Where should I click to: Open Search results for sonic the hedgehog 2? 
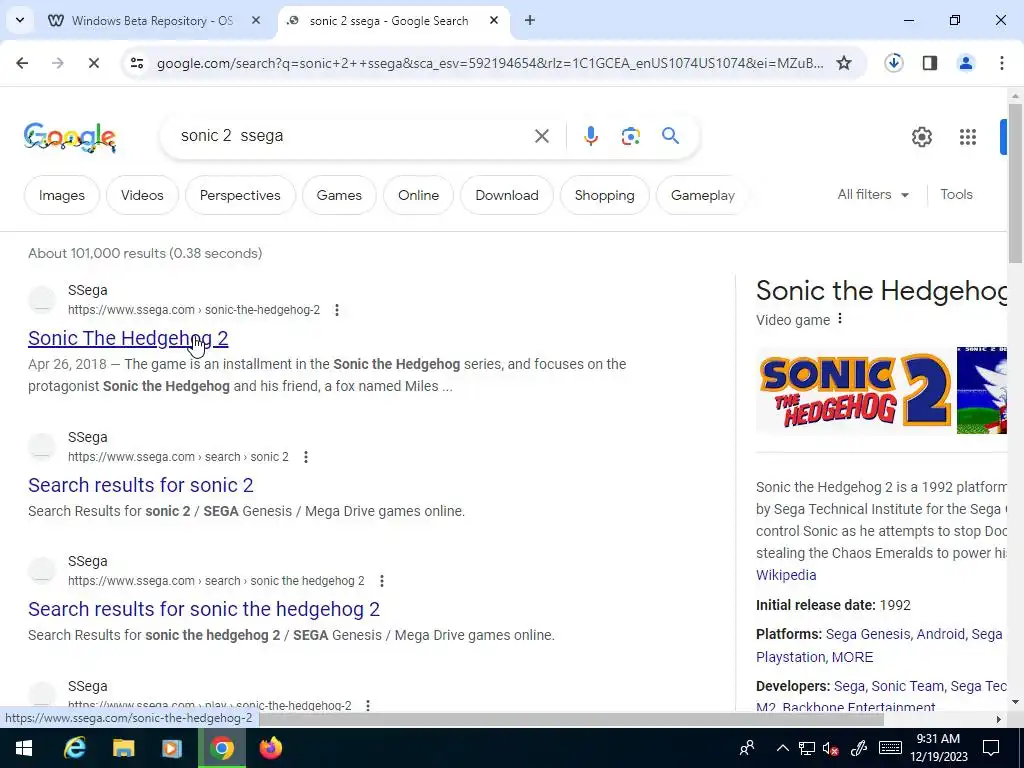pos(204,609)
